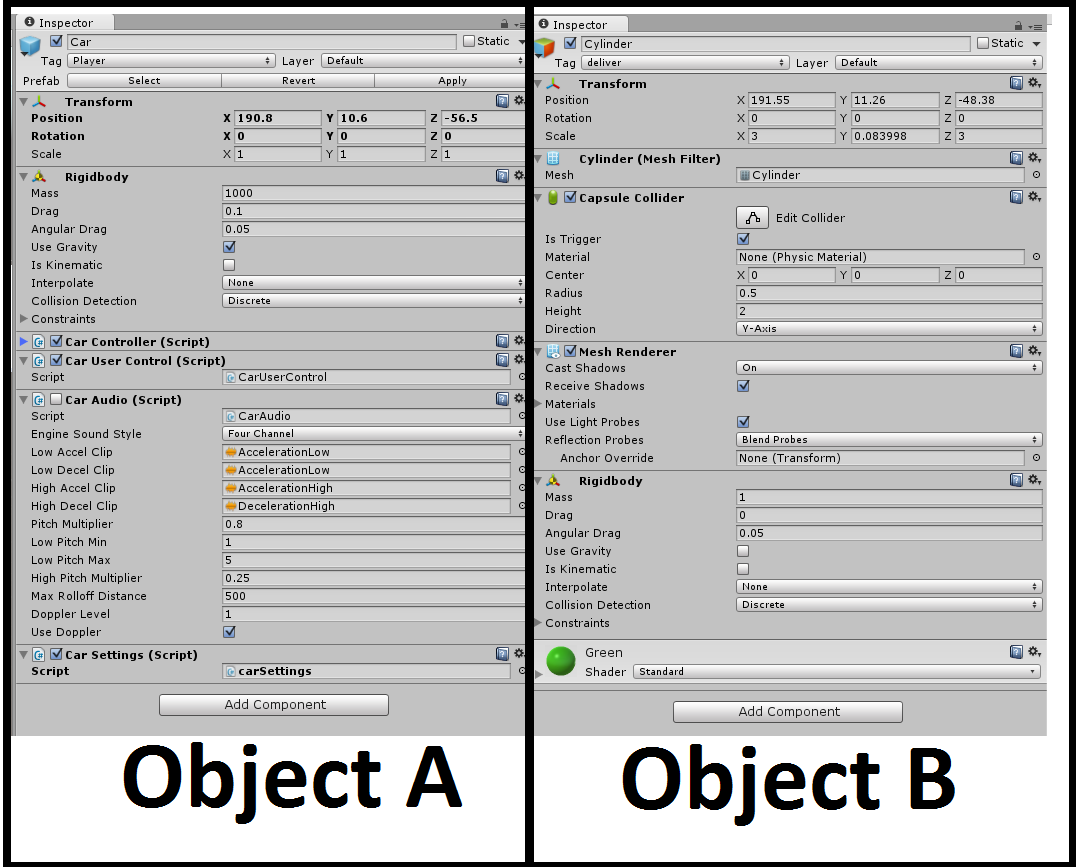Click the Mass input field on Object A
This screenshot has height=867, width=1076.
point(372,193)
